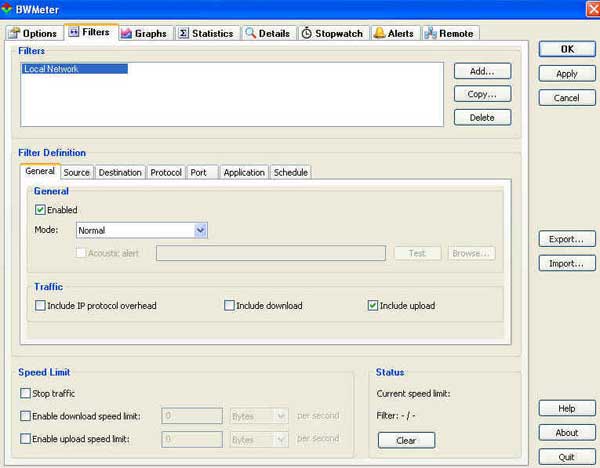The width and height of the screenshot is (600, 468).
Task: Open the Port filter tab
Action: [x=202, y=173]
